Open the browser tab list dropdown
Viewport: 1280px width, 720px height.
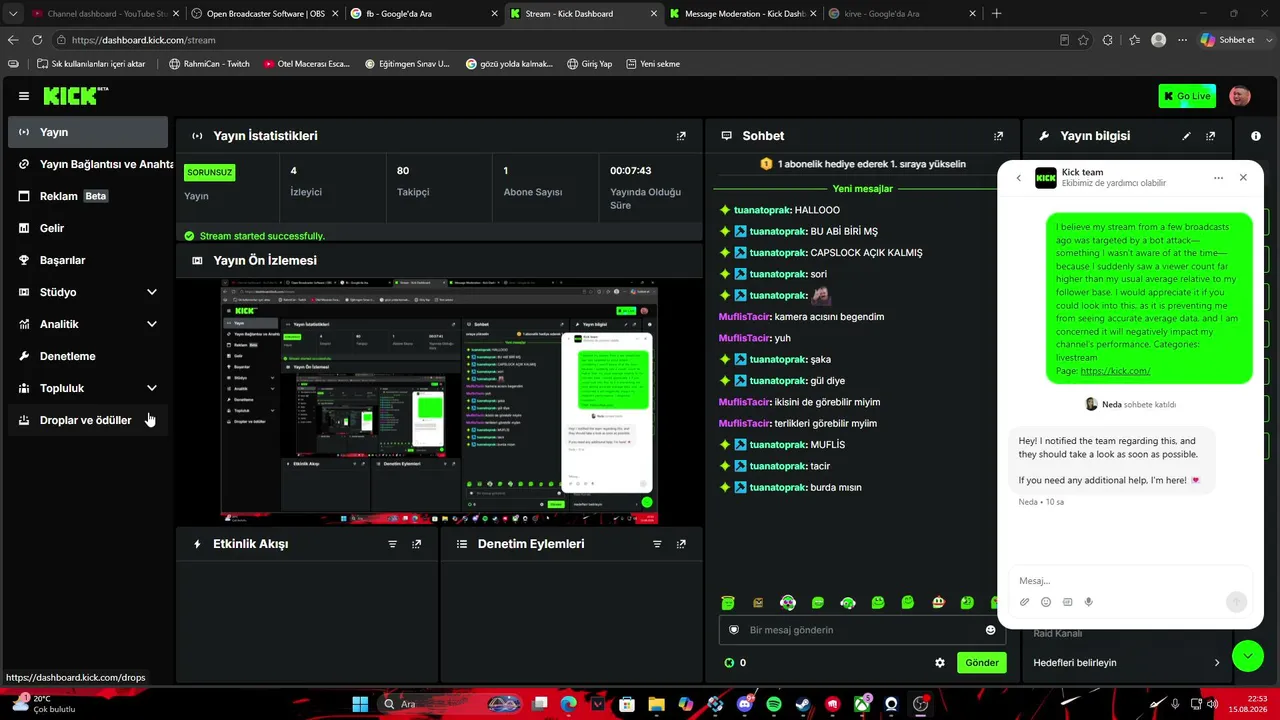(x=12, y=14)
